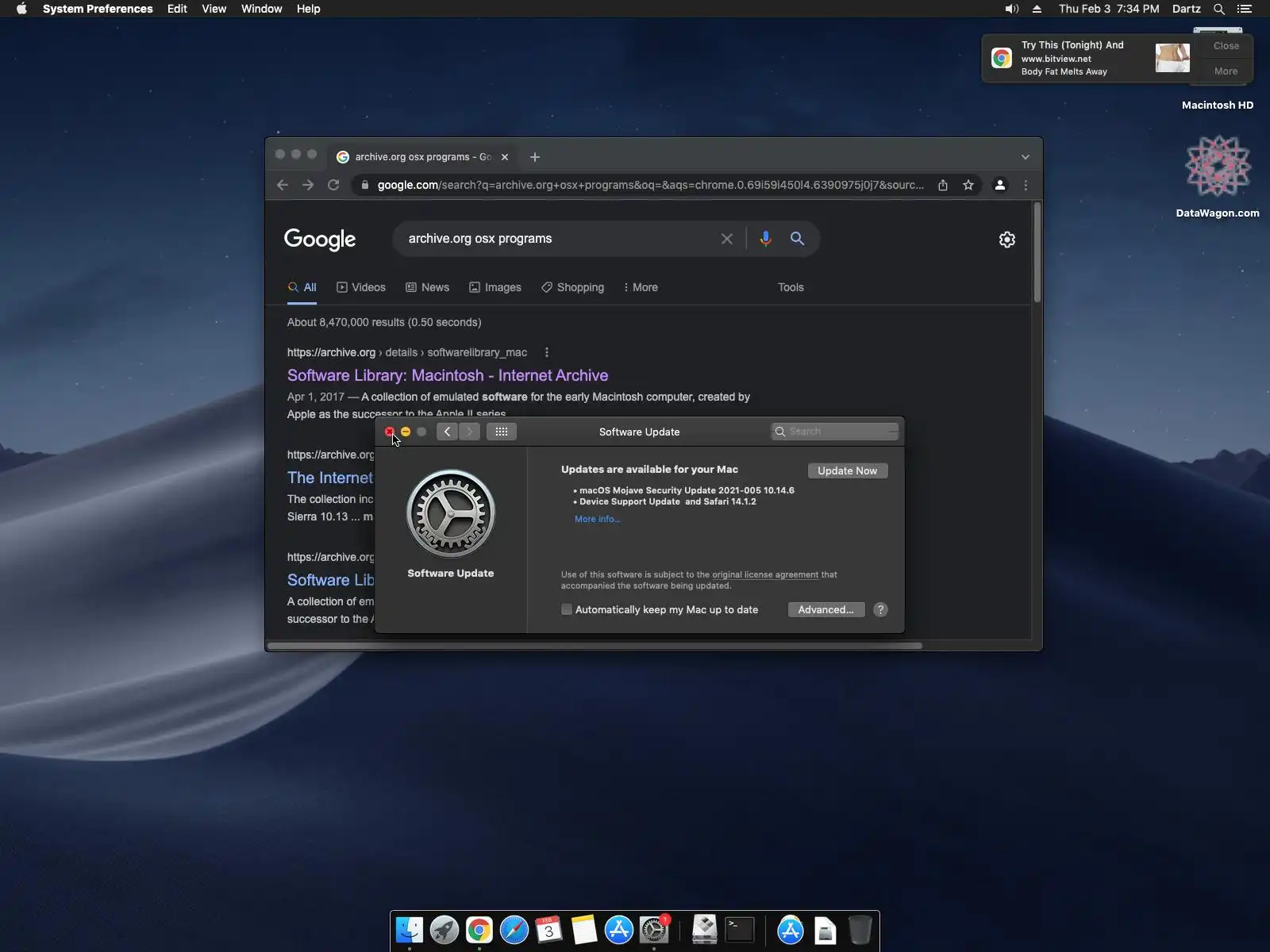Viewport: 1270px width, 952px height.
Task: Click the volume icon in menu bar
Action: click(1011, 9)
